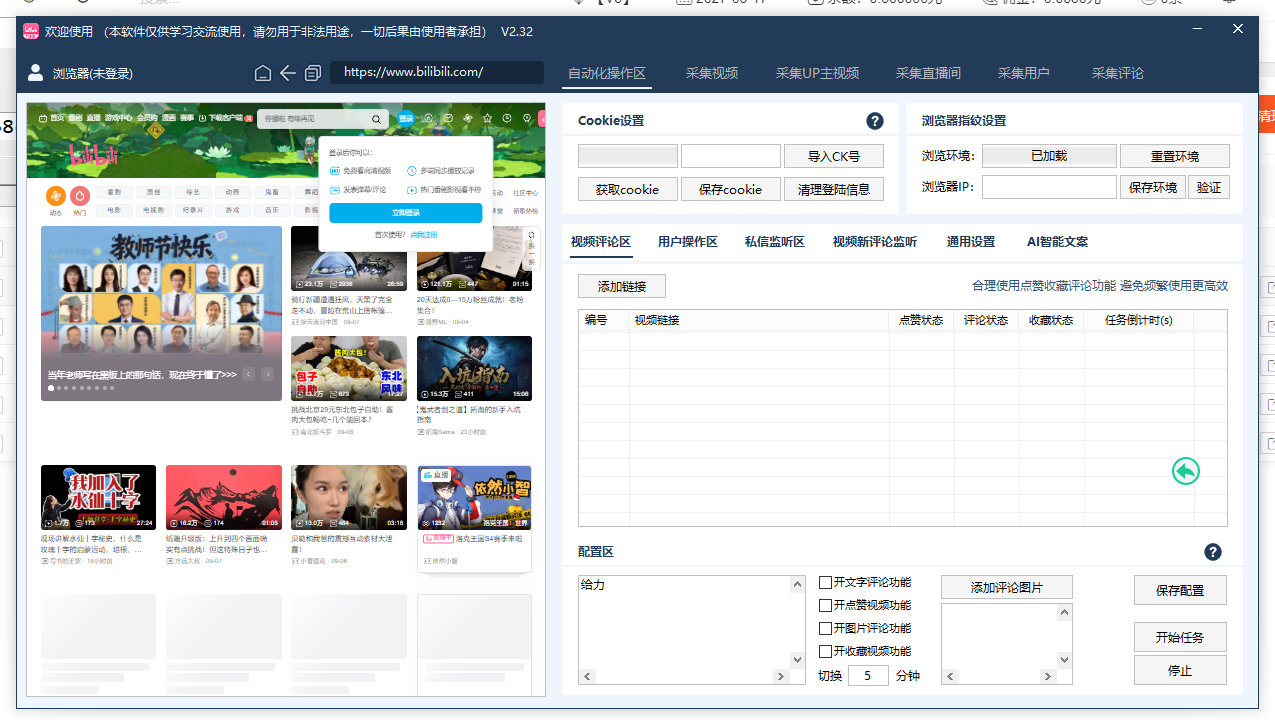
Task: Enable the 开文字评论功能 checkbox
Action: 826,582
